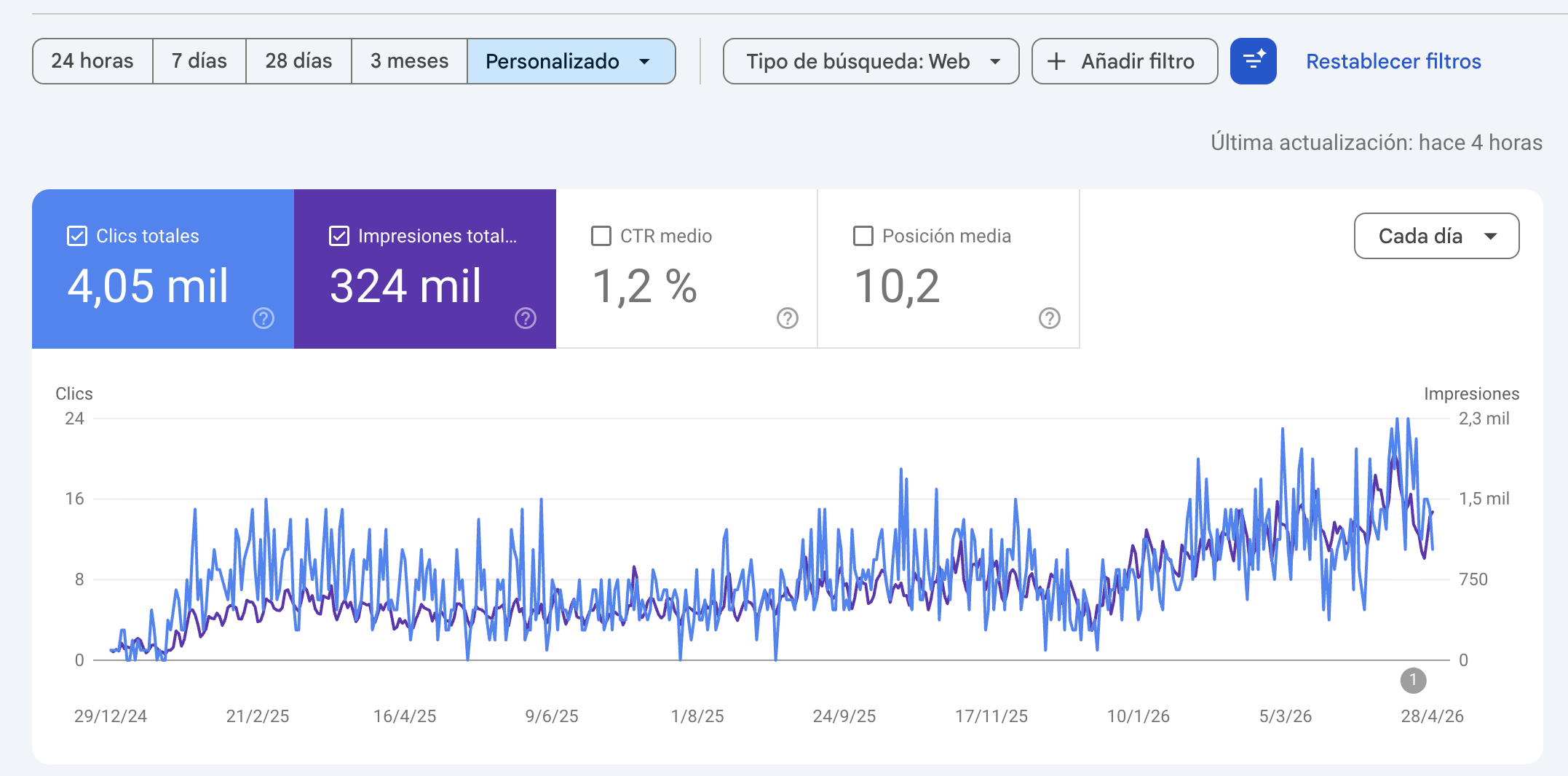Screen dimensions: 1568x776
Task: Click the Añadir filtro button
Action: pos(1125,61)
